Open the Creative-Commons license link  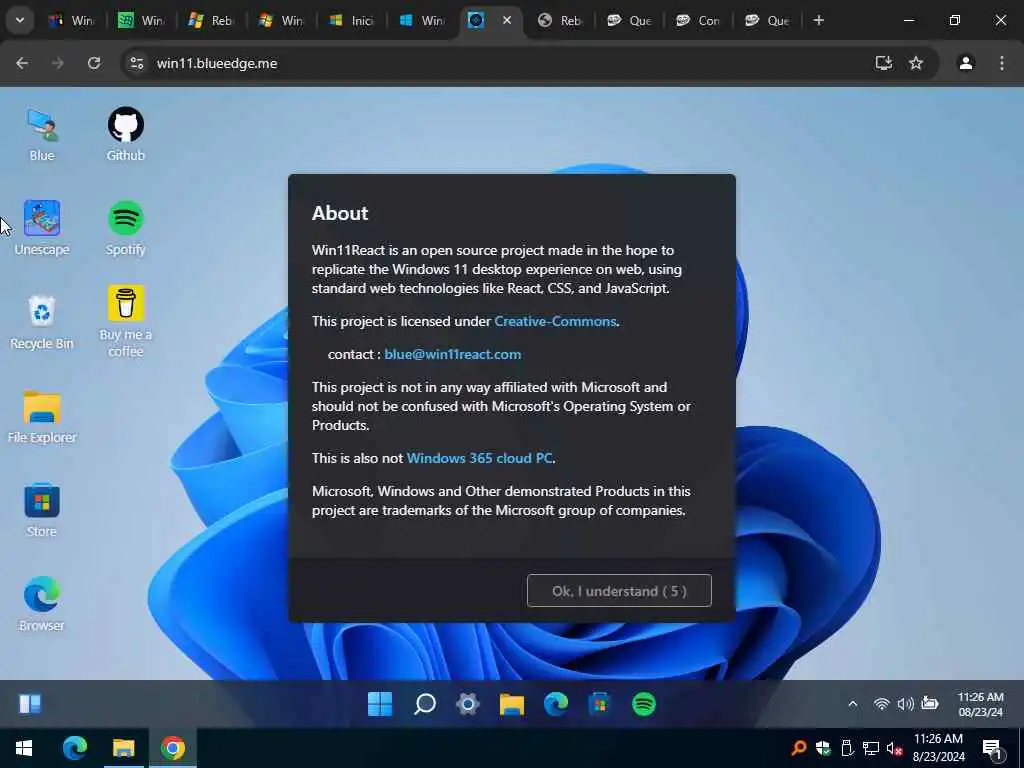[555, 321]
